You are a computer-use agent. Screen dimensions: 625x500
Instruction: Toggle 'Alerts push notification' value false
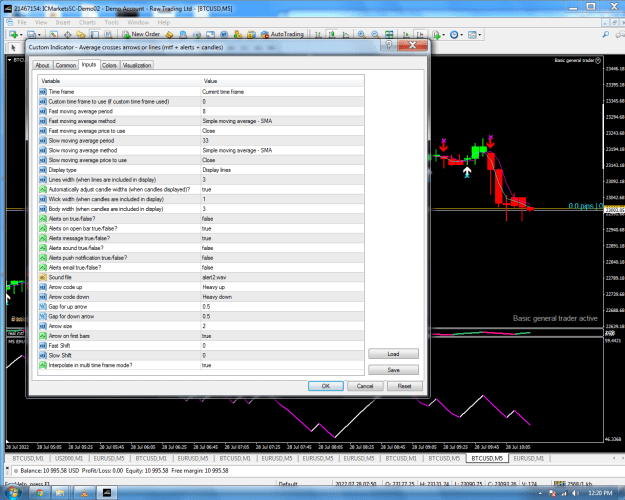point(282,258)
